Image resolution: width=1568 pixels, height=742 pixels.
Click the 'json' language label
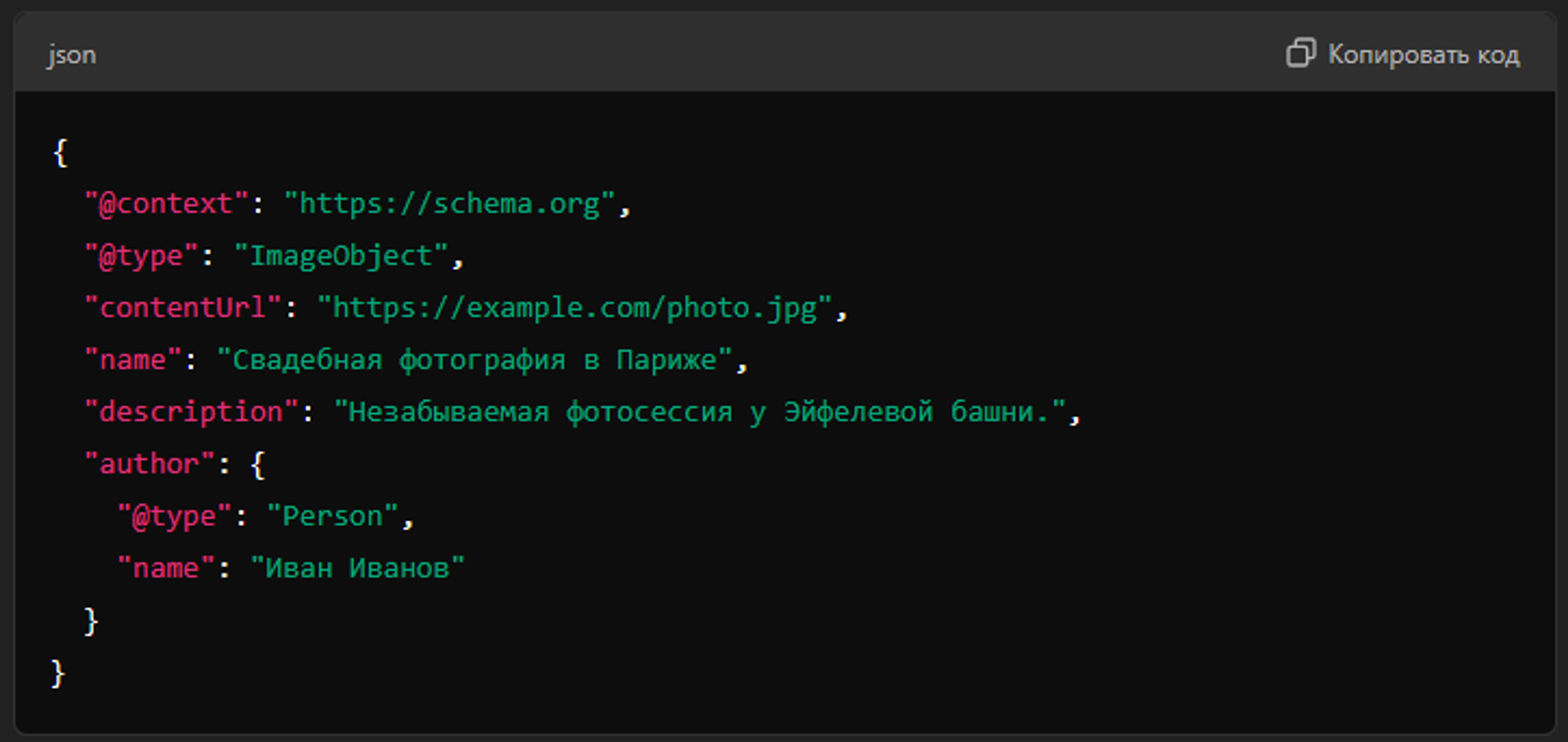point(72,55)
